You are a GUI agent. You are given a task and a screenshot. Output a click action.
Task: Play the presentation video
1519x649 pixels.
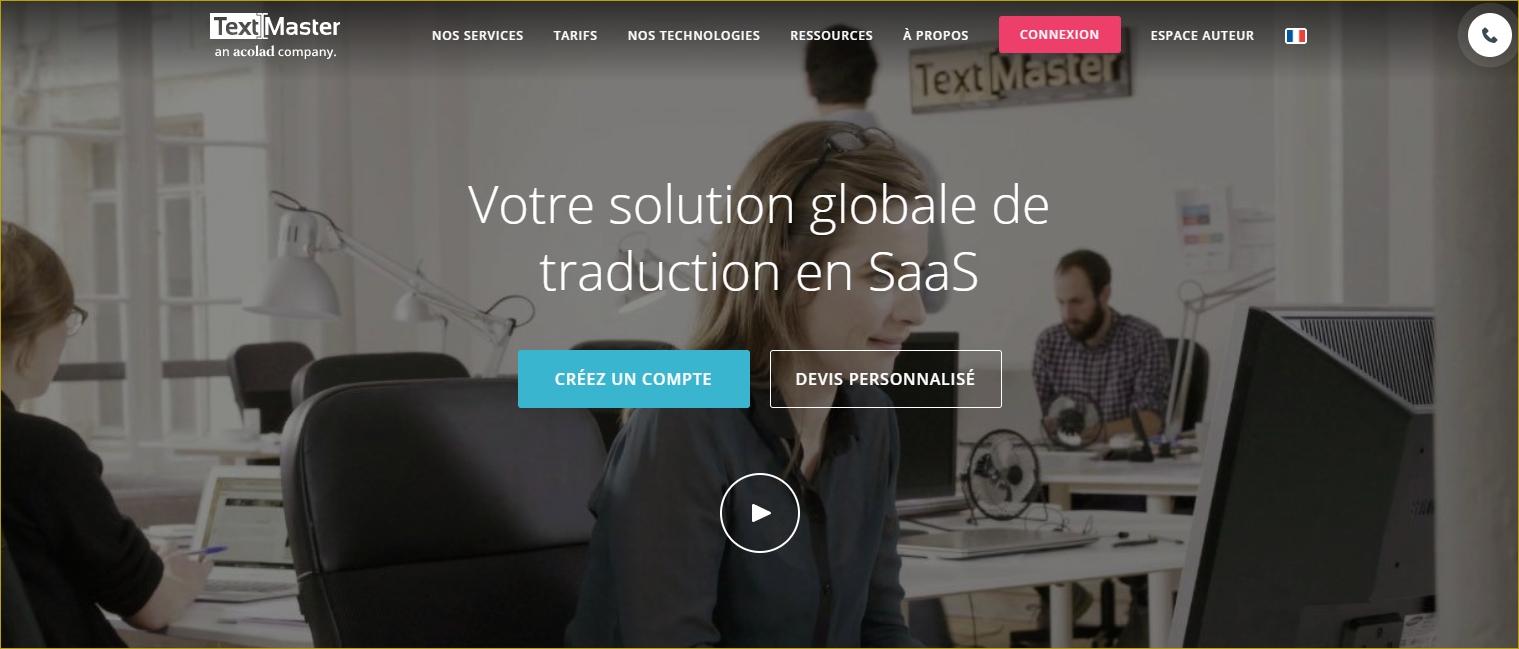(760, 513)
